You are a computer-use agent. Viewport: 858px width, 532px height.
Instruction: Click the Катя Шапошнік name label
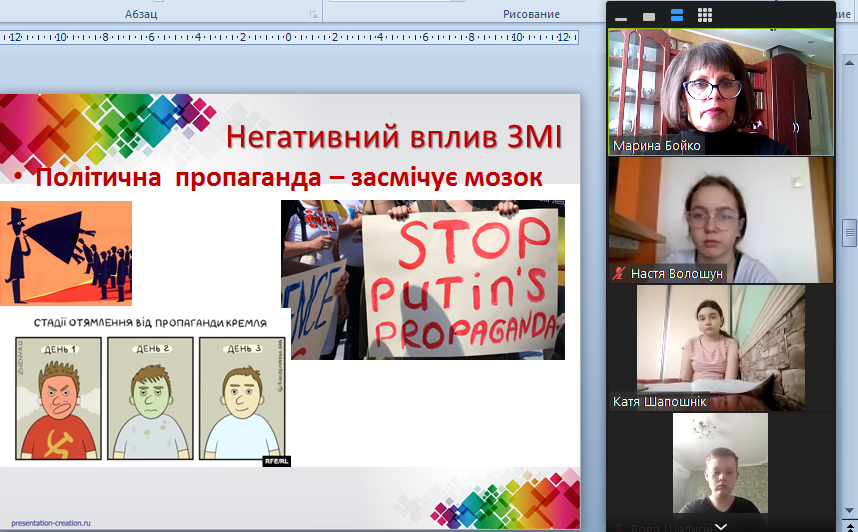click(659, 402)
